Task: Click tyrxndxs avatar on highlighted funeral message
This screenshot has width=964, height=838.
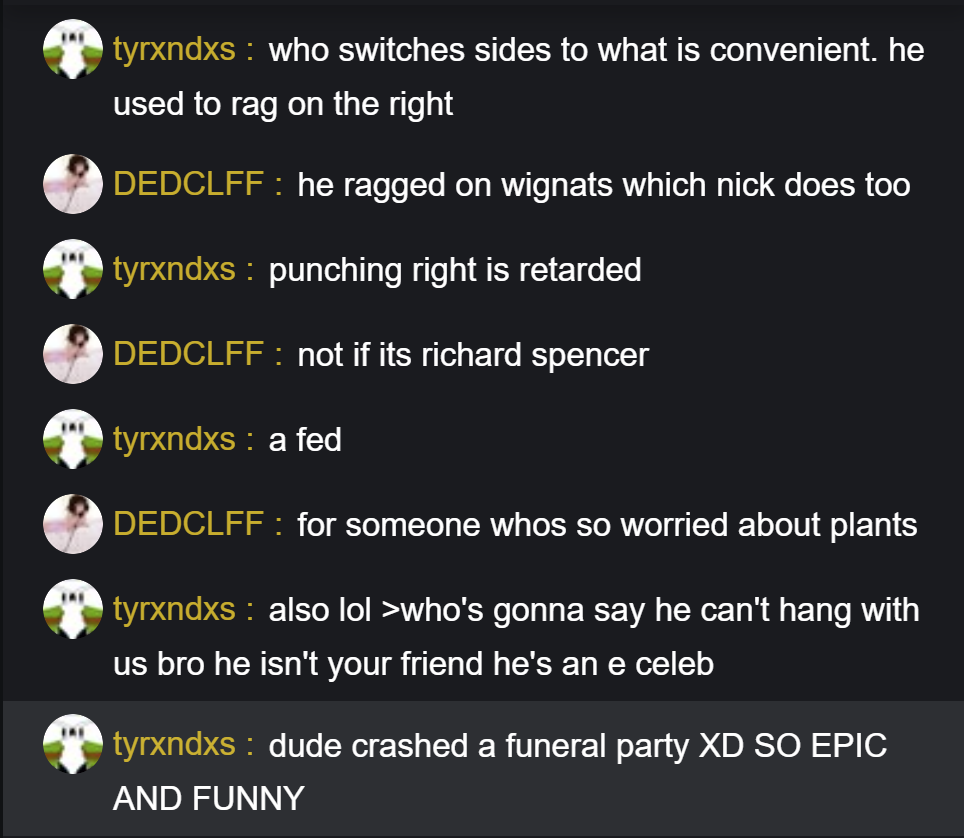Action: (73, 744)
